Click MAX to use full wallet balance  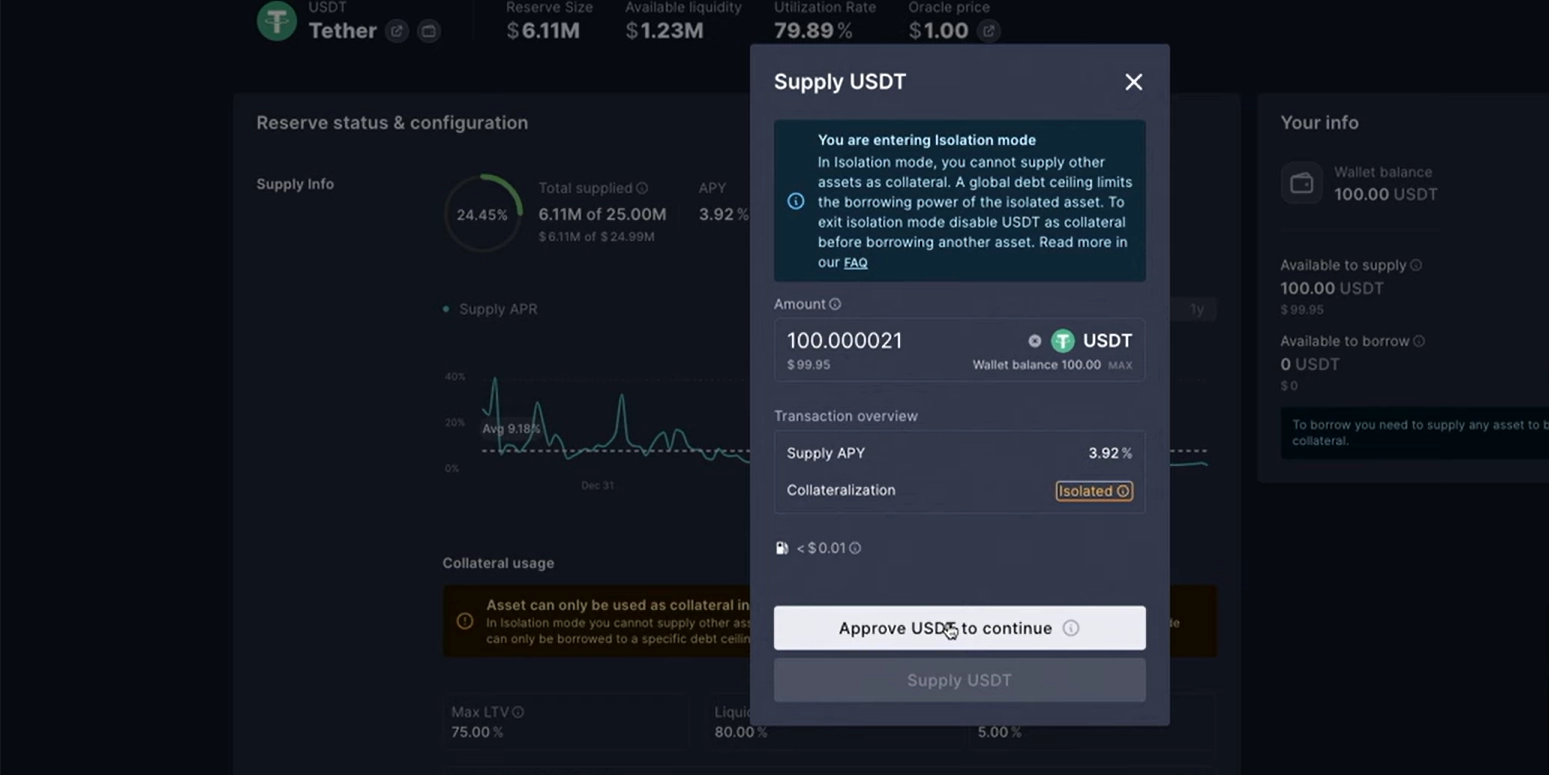point(1120,365)
